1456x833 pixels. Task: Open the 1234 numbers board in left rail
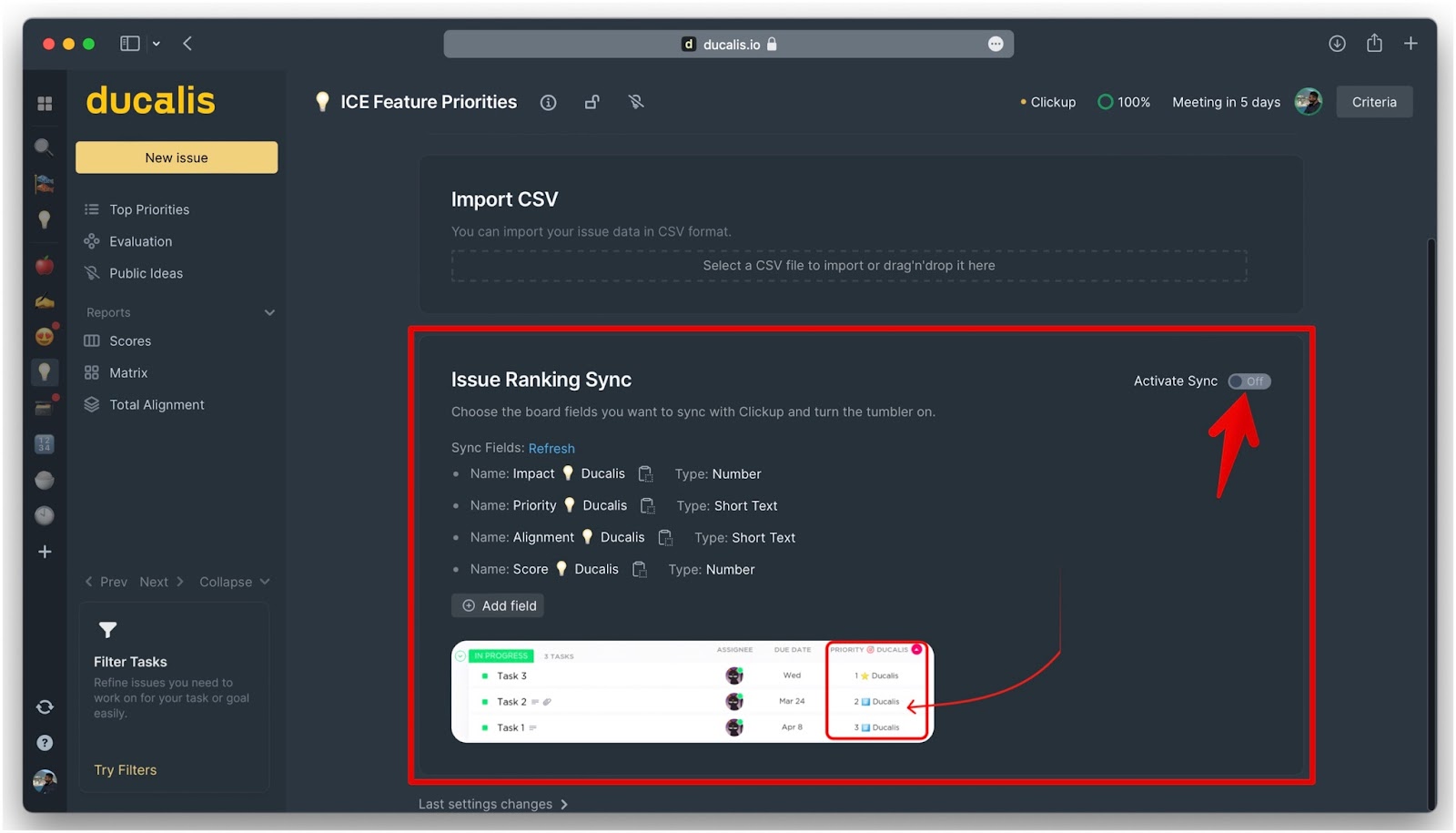(45, 444)
